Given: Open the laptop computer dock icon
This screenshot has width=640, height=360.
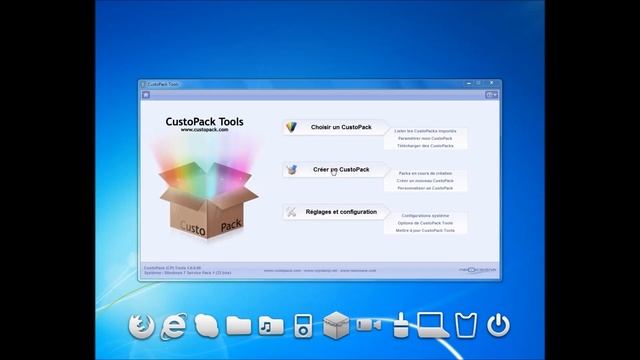Looking at the screenshot, I should click(x=433, y=325).
